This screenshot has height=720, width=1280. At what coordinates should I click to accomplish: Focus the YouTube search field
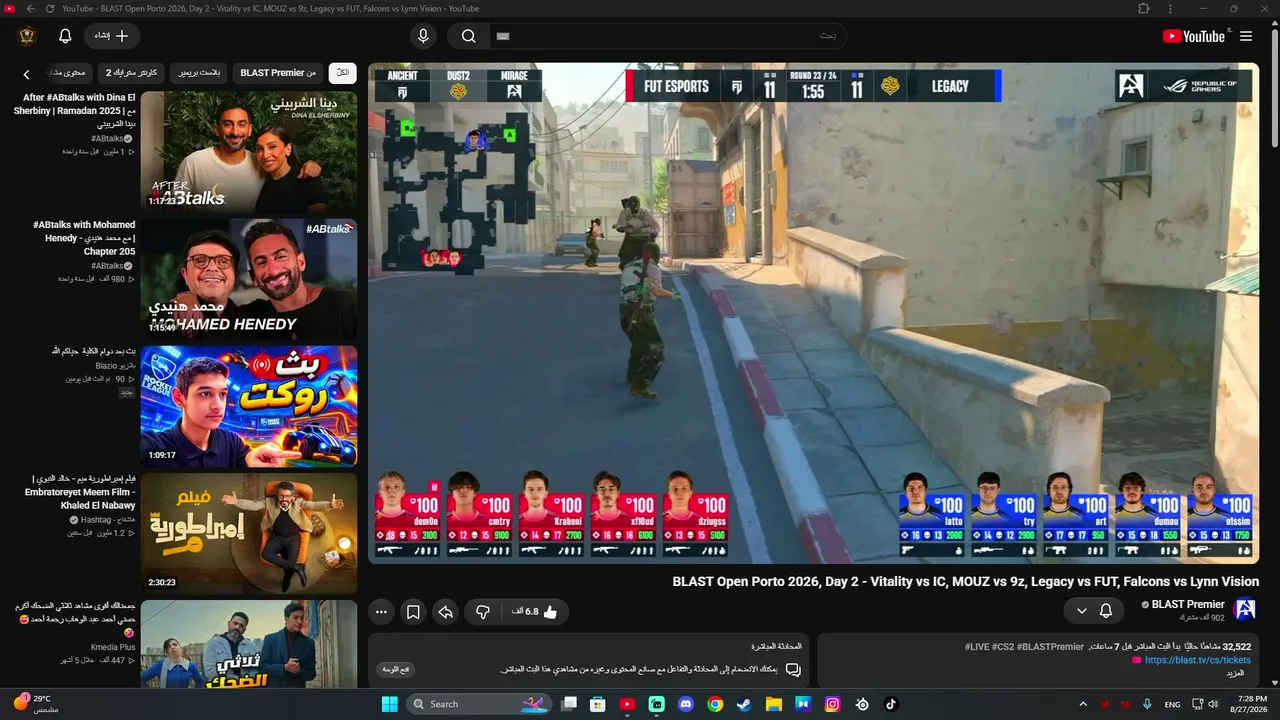click(x=668, y=36)
